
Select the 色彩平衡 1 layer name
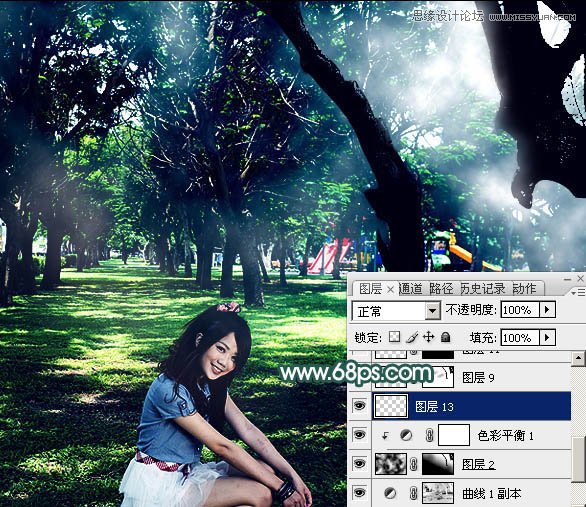505,436
